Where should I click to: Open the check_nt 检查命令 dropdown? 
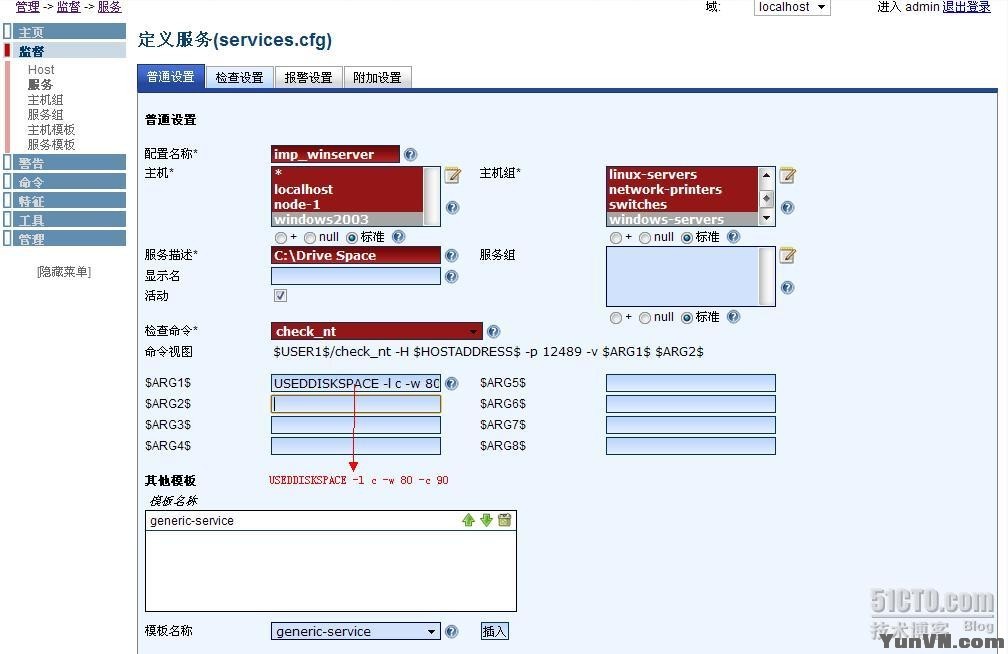tap(377, 331)
